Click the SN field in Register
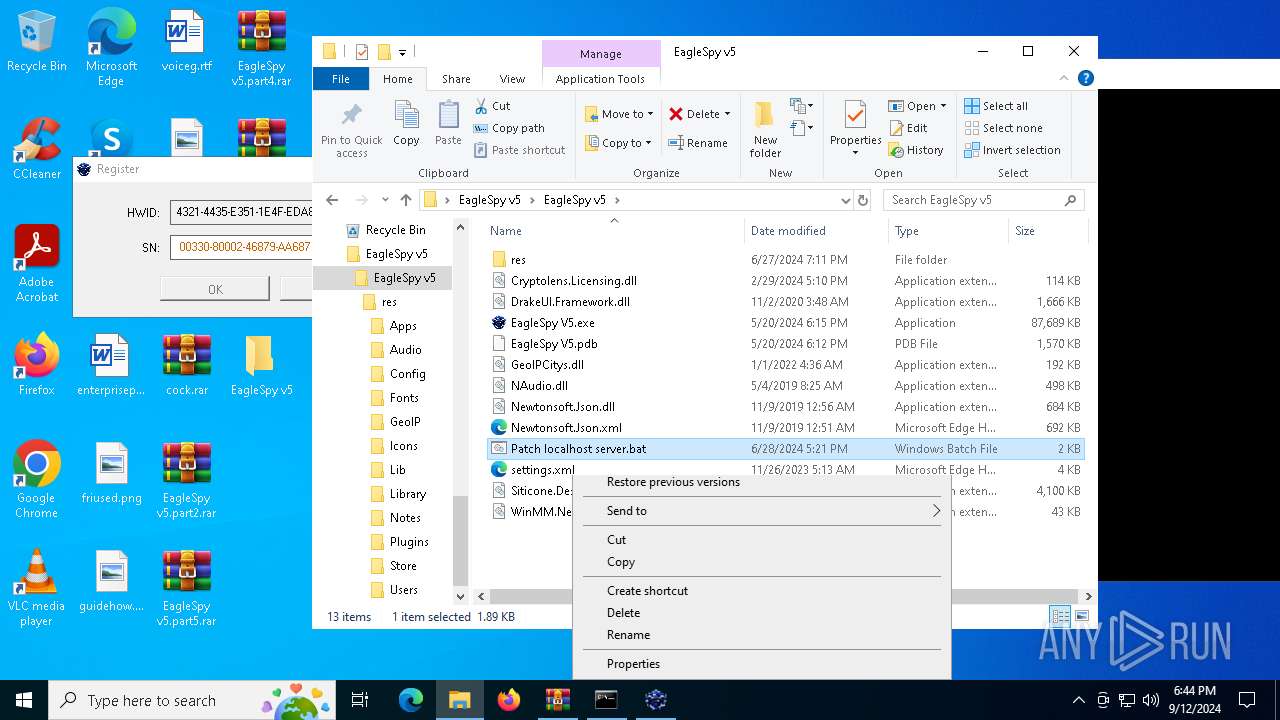1280x720 pixels. coord(241,246)
